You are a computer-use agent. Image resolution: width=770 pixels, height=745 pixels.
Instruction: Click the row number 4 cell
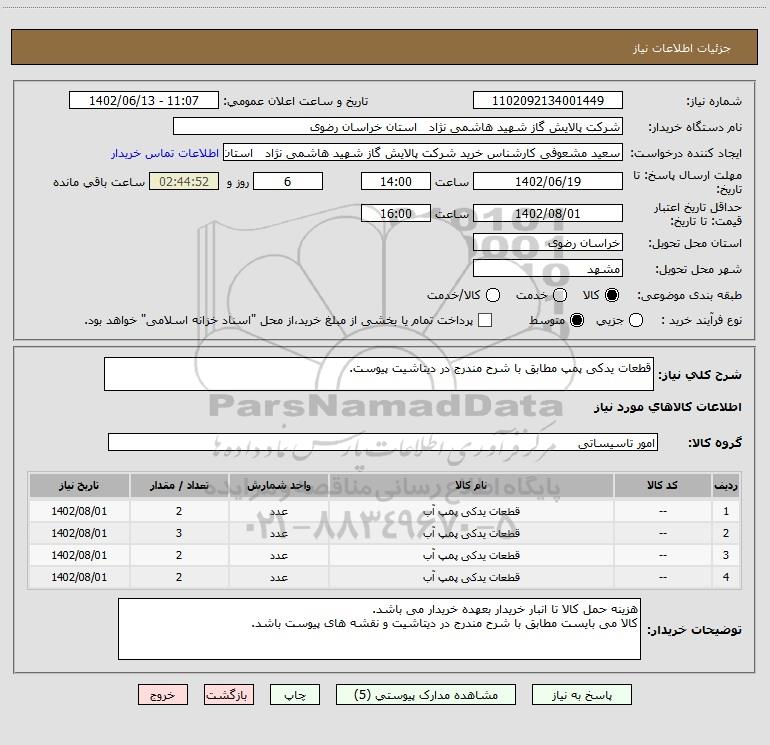726,578
